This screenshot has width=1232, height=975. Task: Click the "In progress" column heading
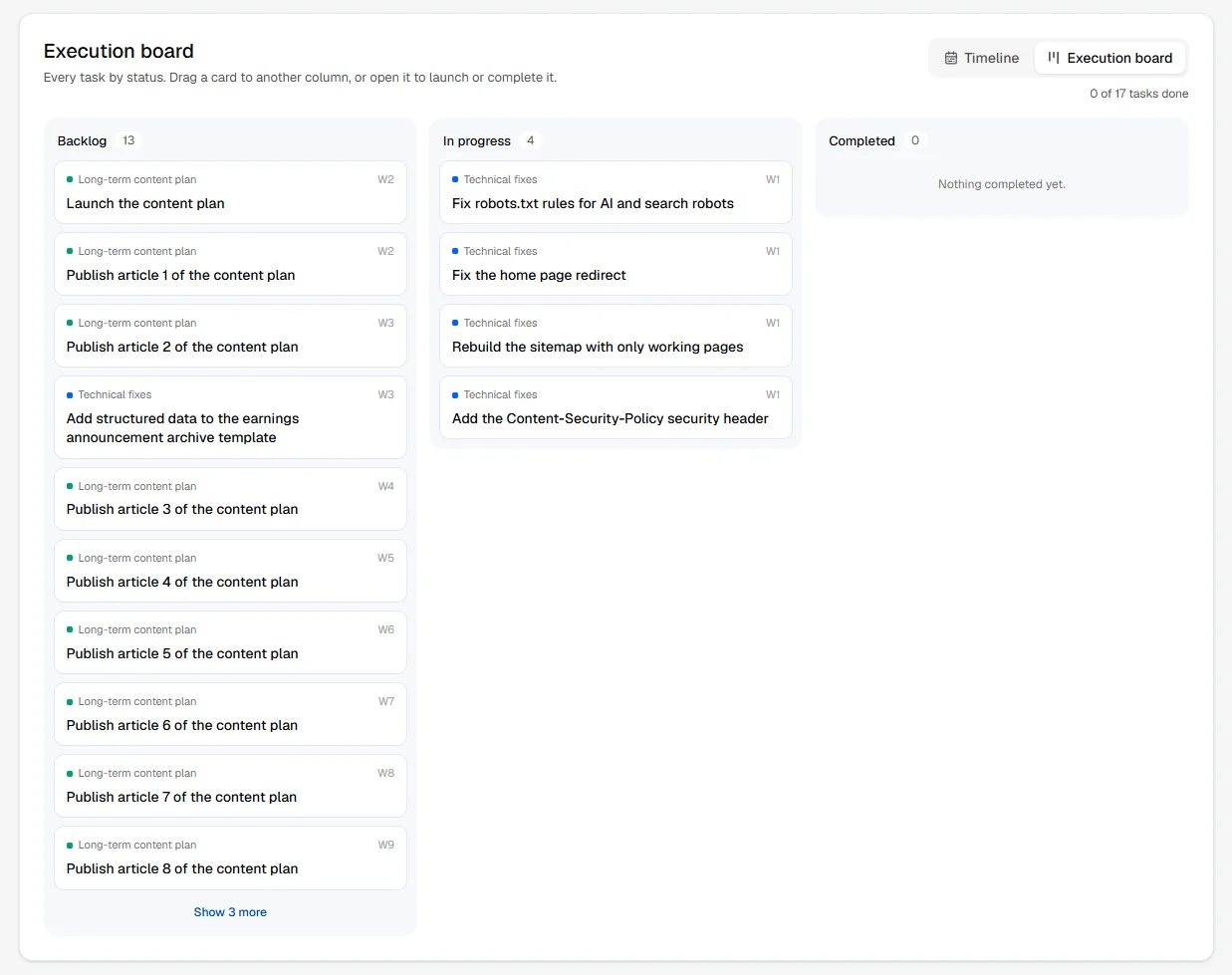tap(477, 141)
